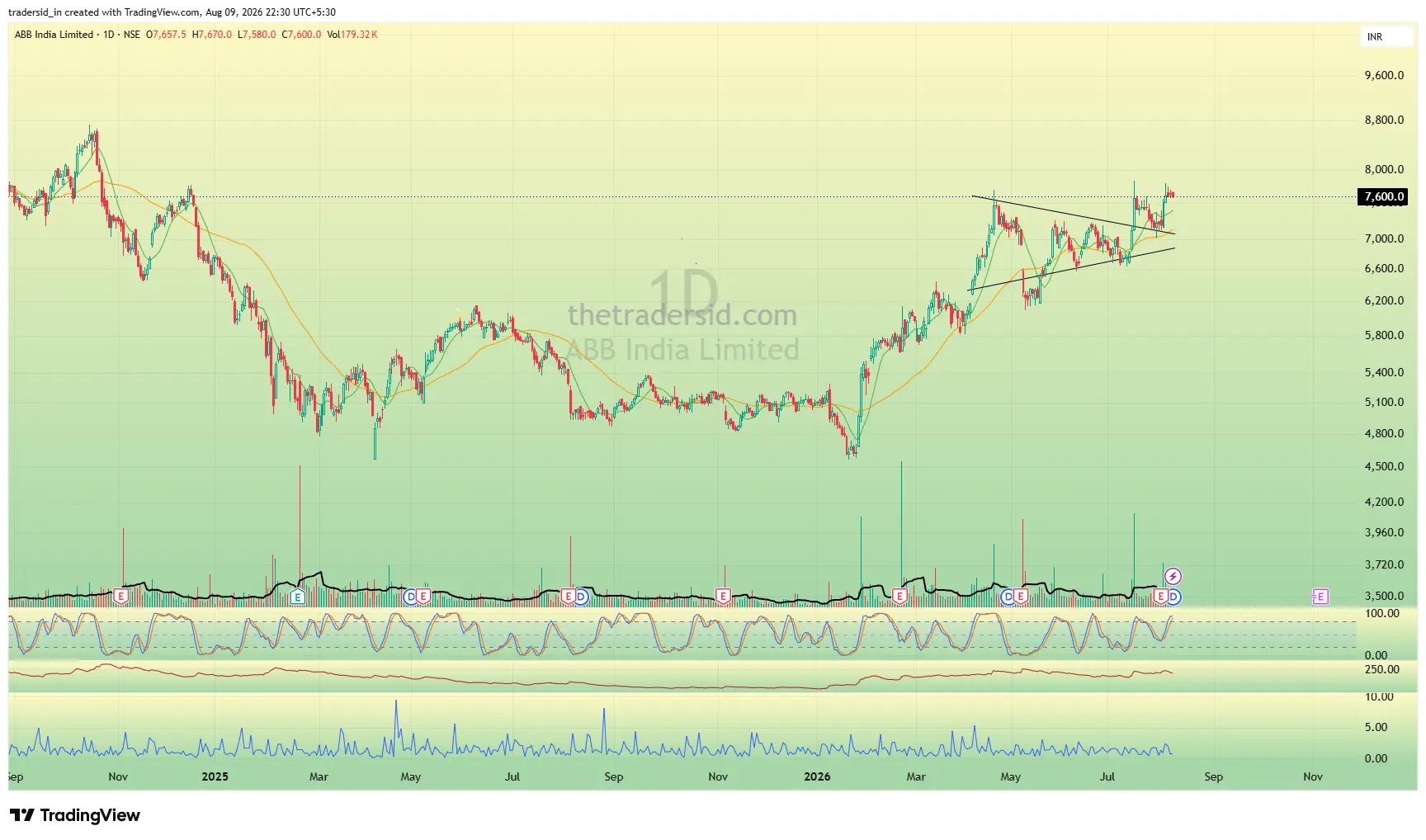Open the earnings E marker near May 2026
The height and width of the screenshot is (840, 1426).
click(x=1020, y=596)
